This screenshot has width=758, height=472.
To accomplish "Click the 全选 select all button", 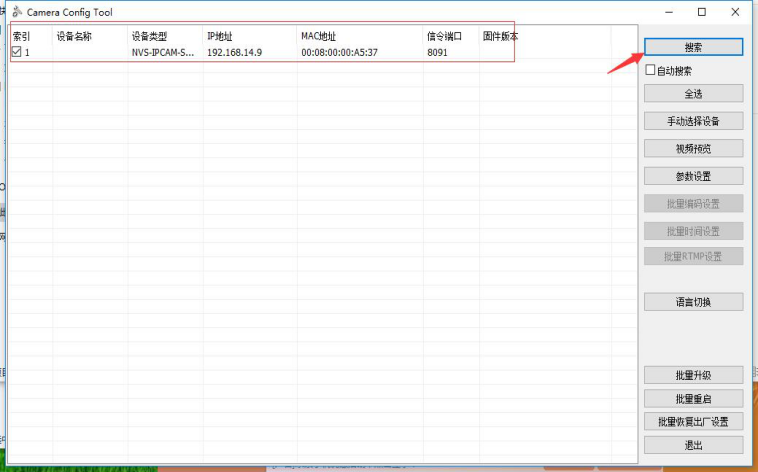I will pyautogui.click(x=693, y=93).
